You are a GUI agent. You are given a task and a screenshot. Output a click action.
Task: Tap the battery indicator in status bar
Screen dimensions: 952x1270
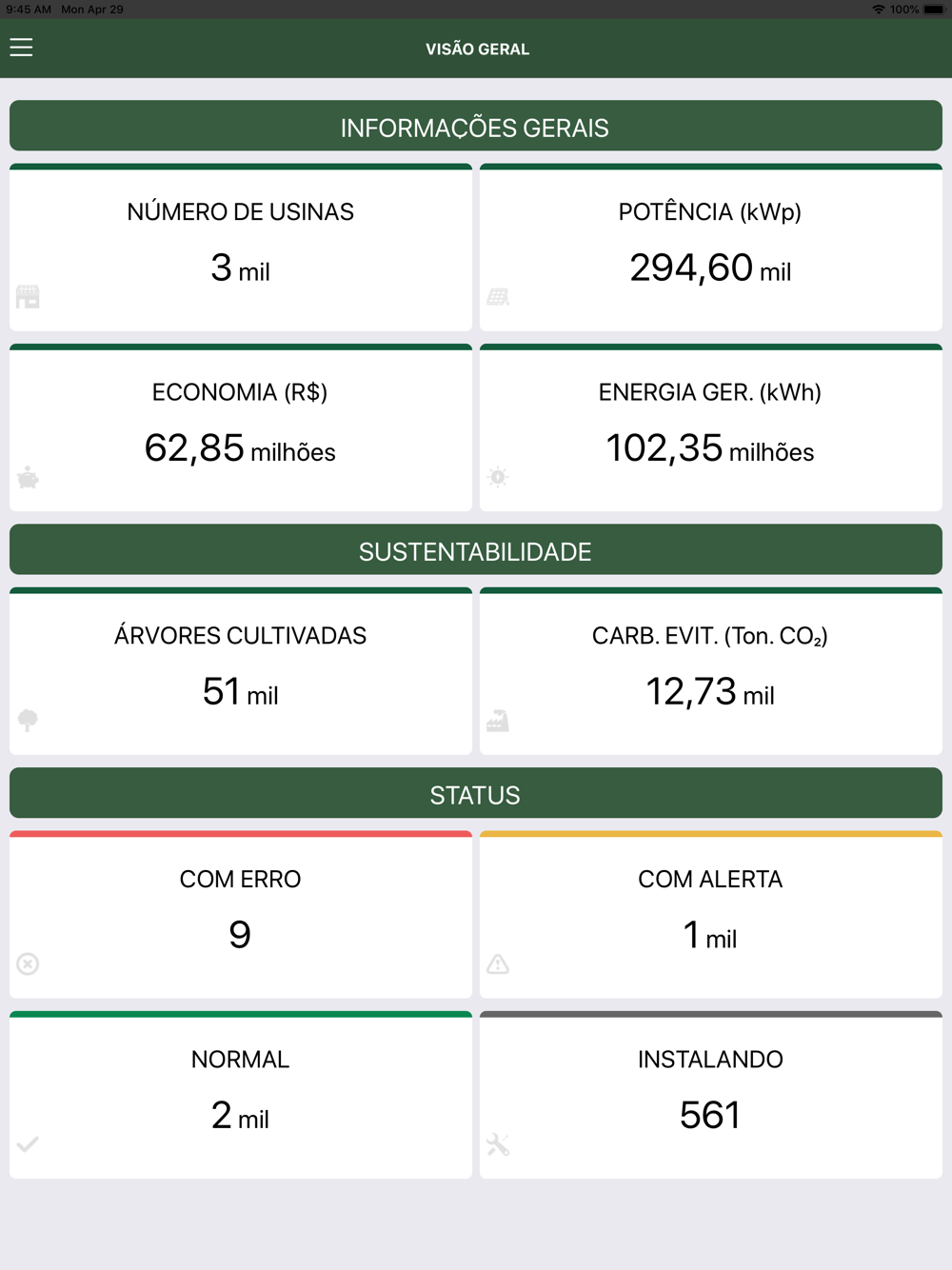point(934,10)
